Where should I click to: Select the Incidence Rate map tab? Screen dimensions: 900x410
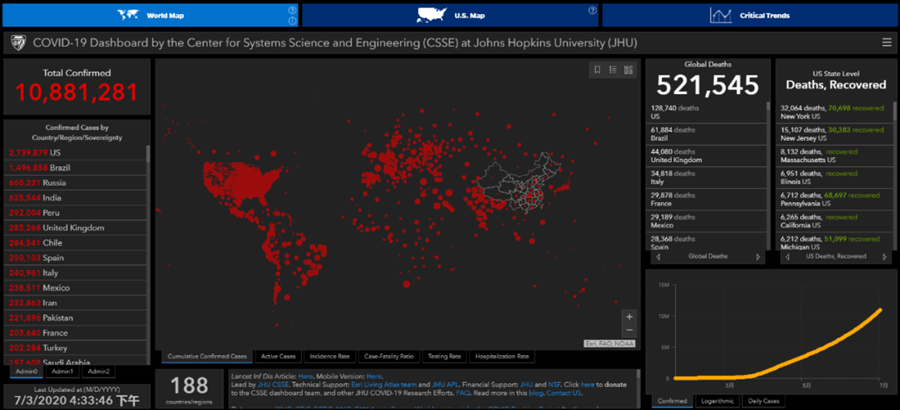pyautogui.click(x=329, y=357)
